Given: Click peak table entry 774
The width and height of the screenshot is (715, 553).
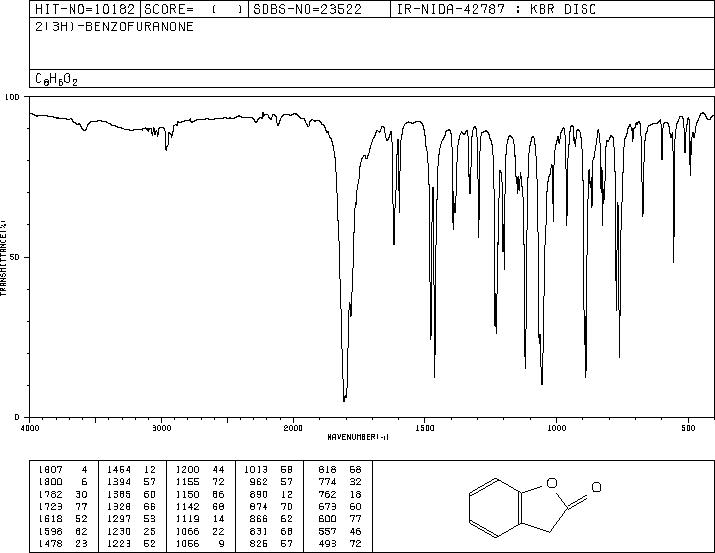Looking at the screenshot, I should click(x=340, y=481).
